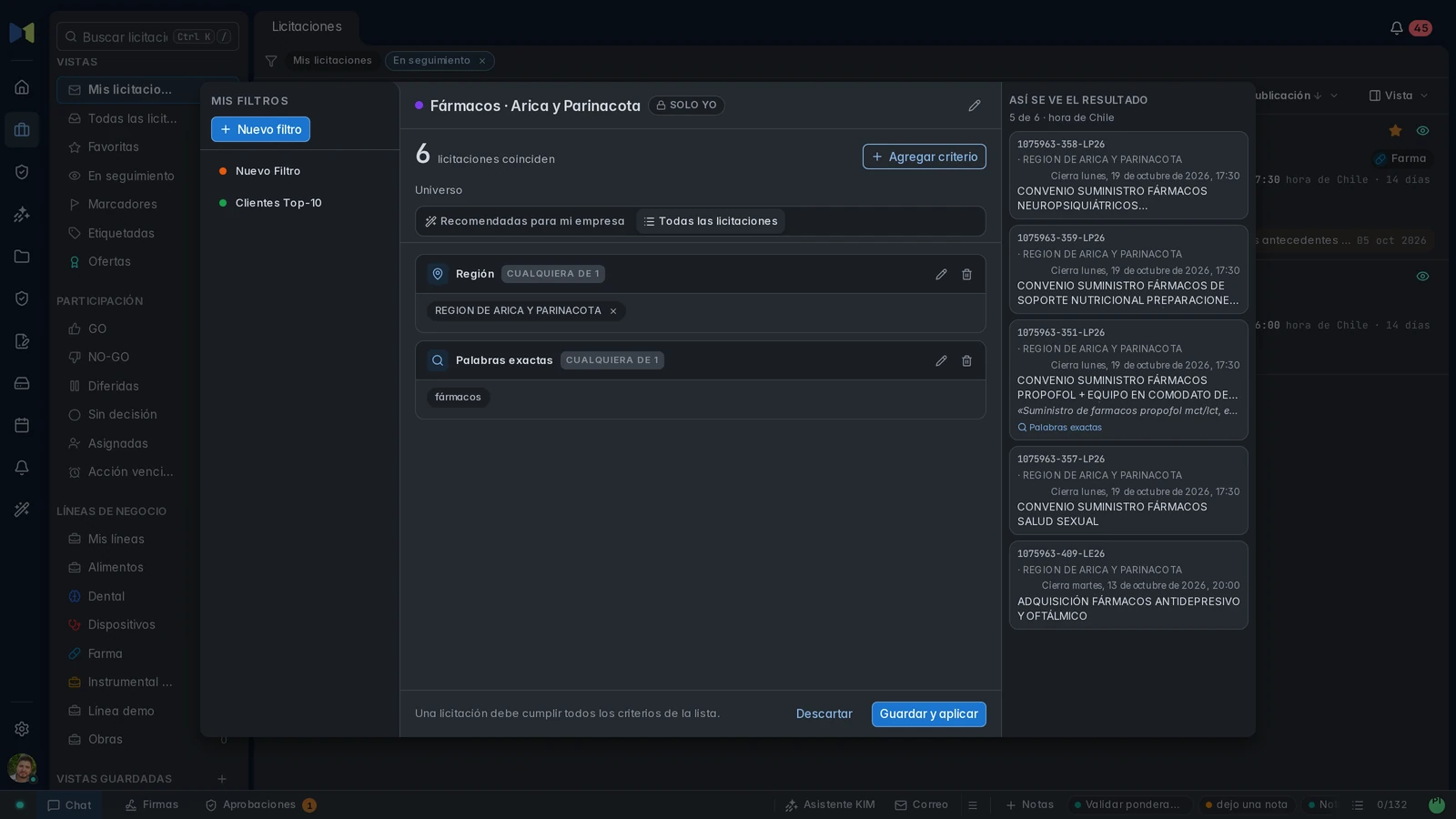Click Agregar criterio

tap(925, 157)
